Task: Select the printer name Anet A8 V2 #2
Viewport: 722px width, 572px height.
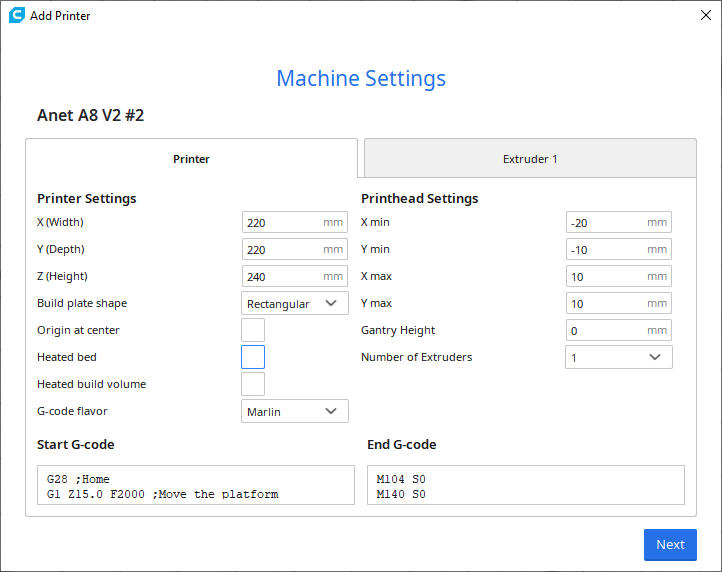Action: coord(91,115)
